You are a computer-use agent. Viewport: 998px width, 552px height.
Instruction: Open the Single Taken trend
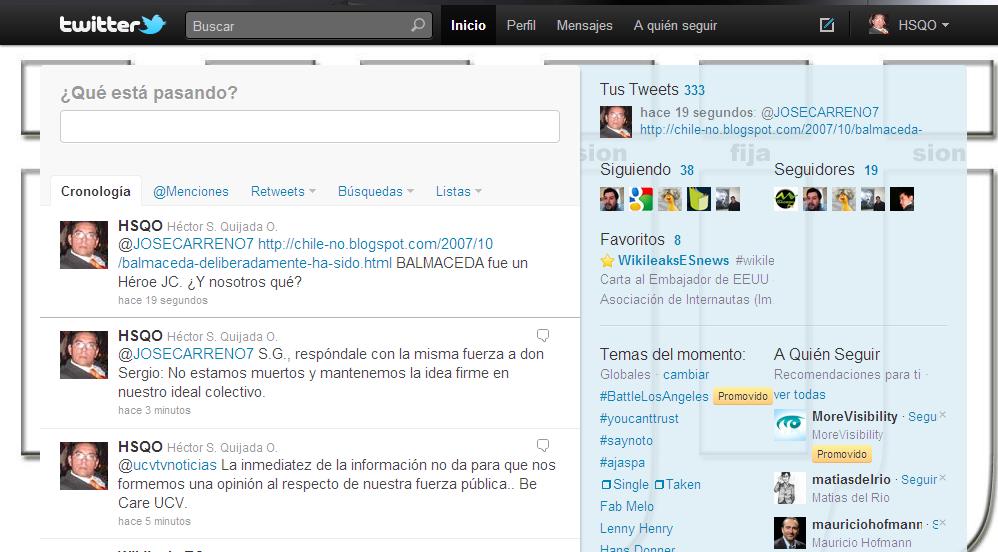(650, 485)
